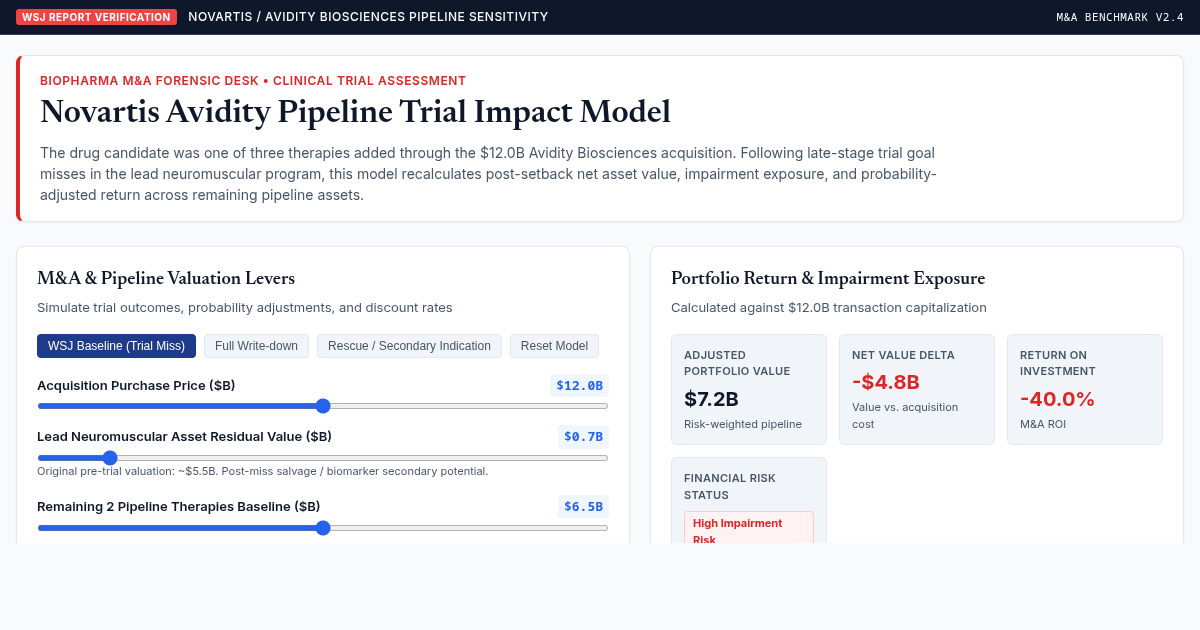Click the WSJ REPORT VERIFICATION badge
This screenshot has width=1200, height=630.
96,17
